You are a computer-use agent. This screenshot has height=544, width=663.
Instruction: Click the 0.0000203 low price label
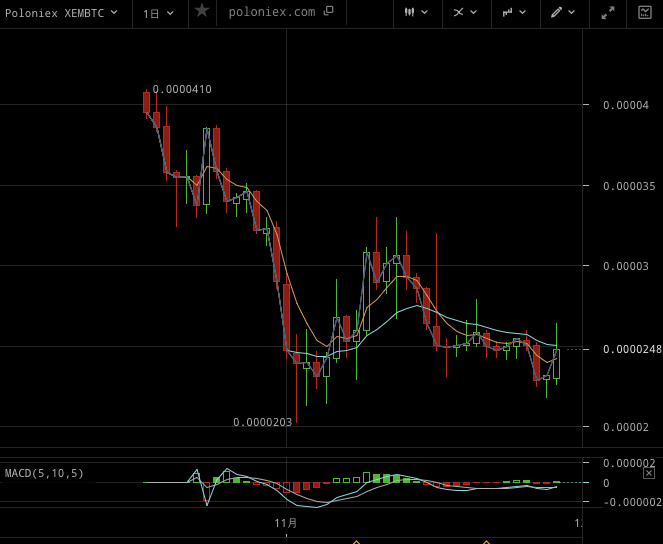pos(263,422)
